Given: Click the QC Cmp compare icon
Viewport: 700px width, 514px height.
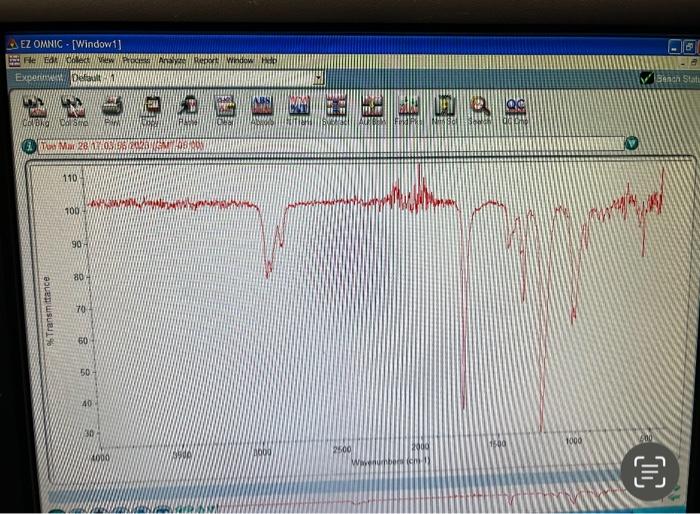Looking at the screenshot, I should click(515, 111).
